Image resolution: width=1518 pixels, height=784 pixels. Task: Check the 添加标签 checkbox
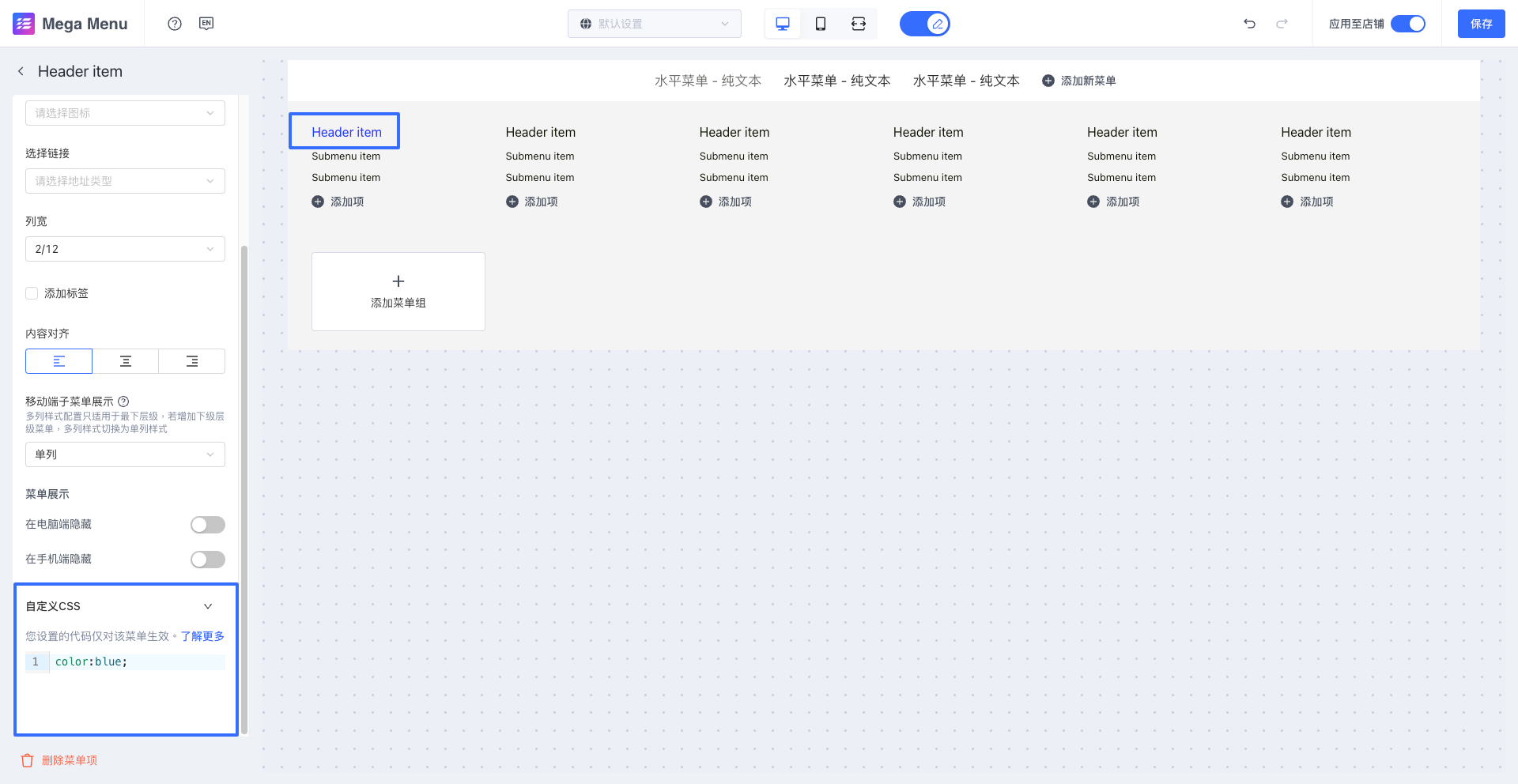point(32,293)
